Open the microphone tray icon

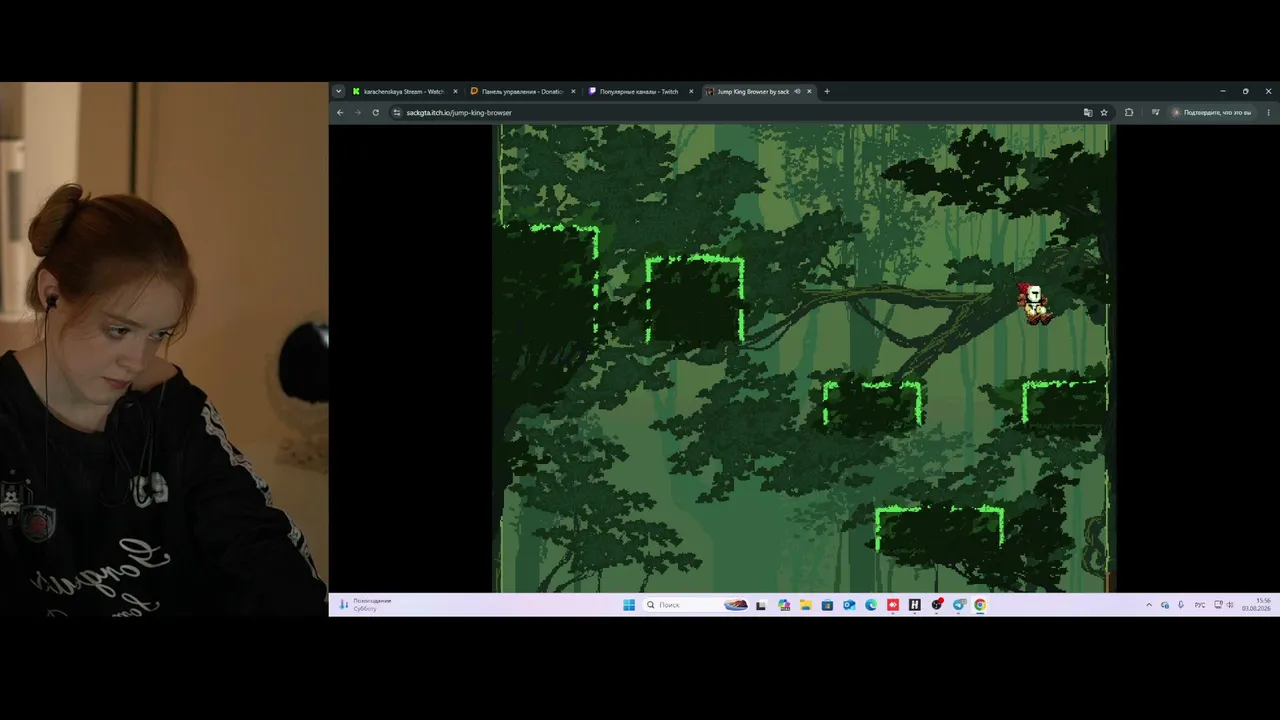(1181, 605)
